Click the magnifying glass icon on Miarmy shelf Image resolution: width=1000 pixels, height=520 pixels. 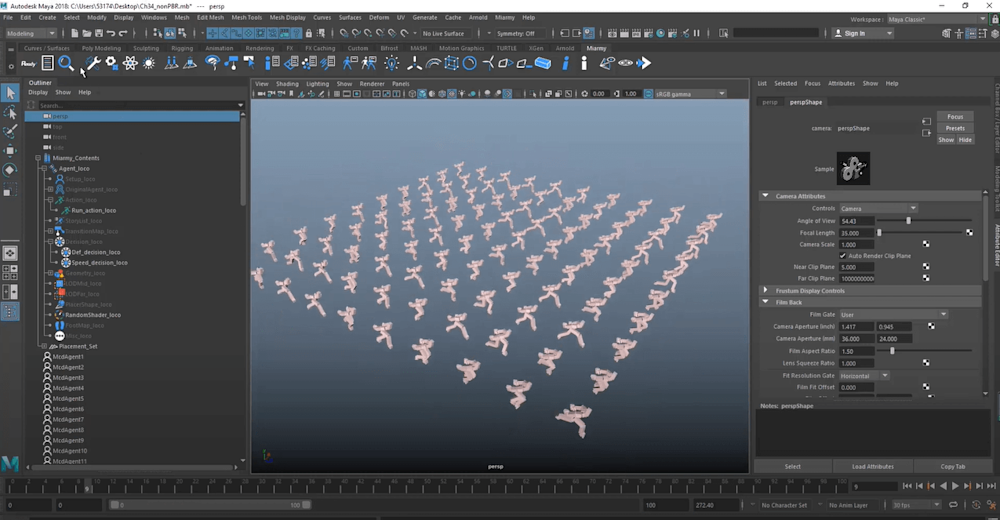[66, 63]
